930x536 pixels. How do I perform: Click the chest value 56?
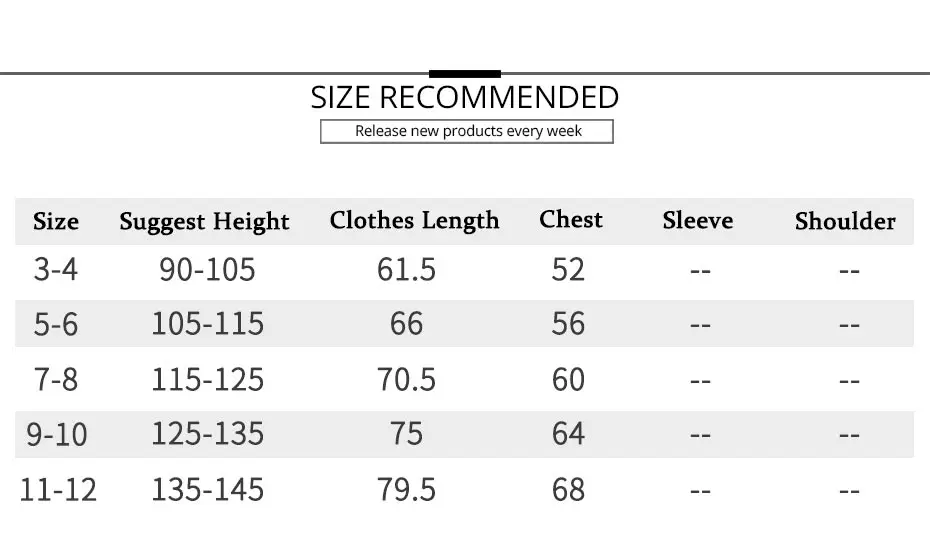point(568,324)
